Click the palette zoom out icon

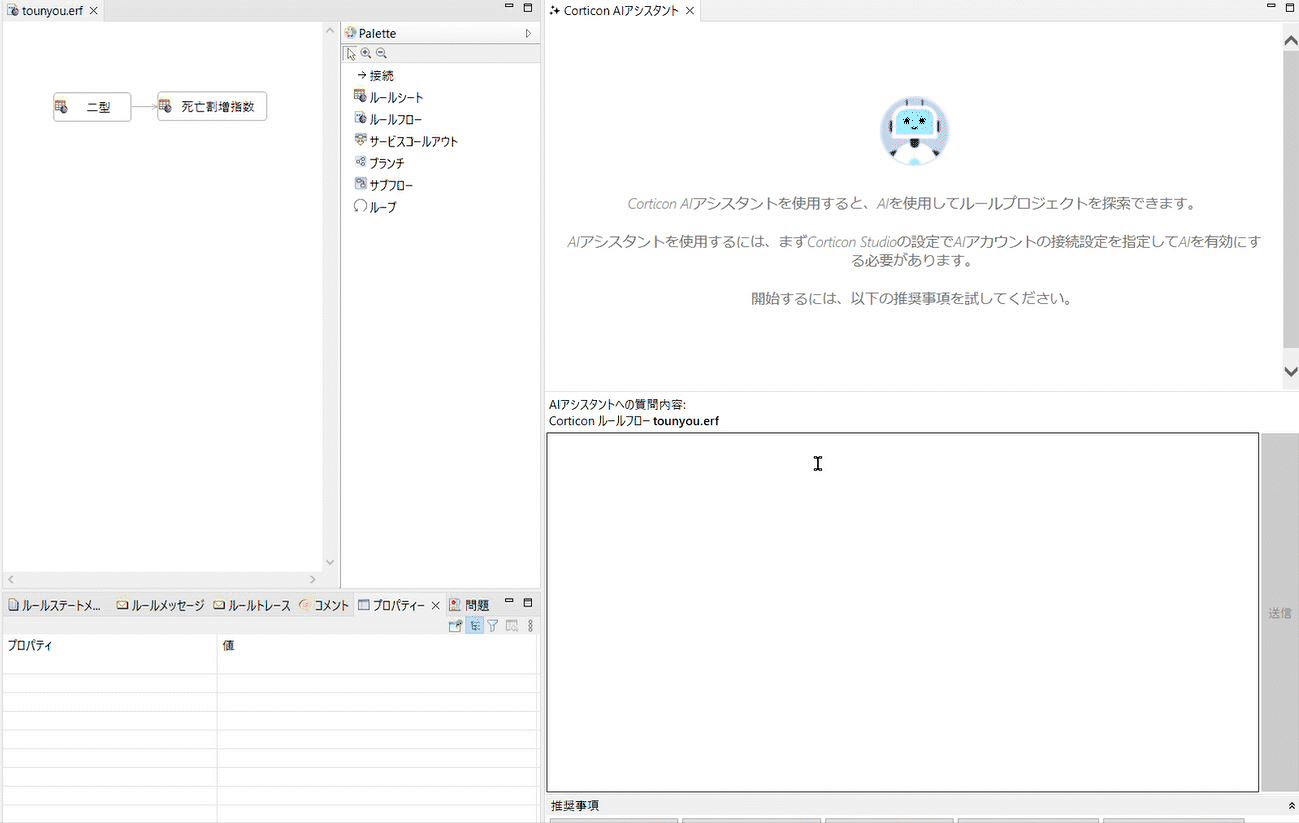[381, 54]
